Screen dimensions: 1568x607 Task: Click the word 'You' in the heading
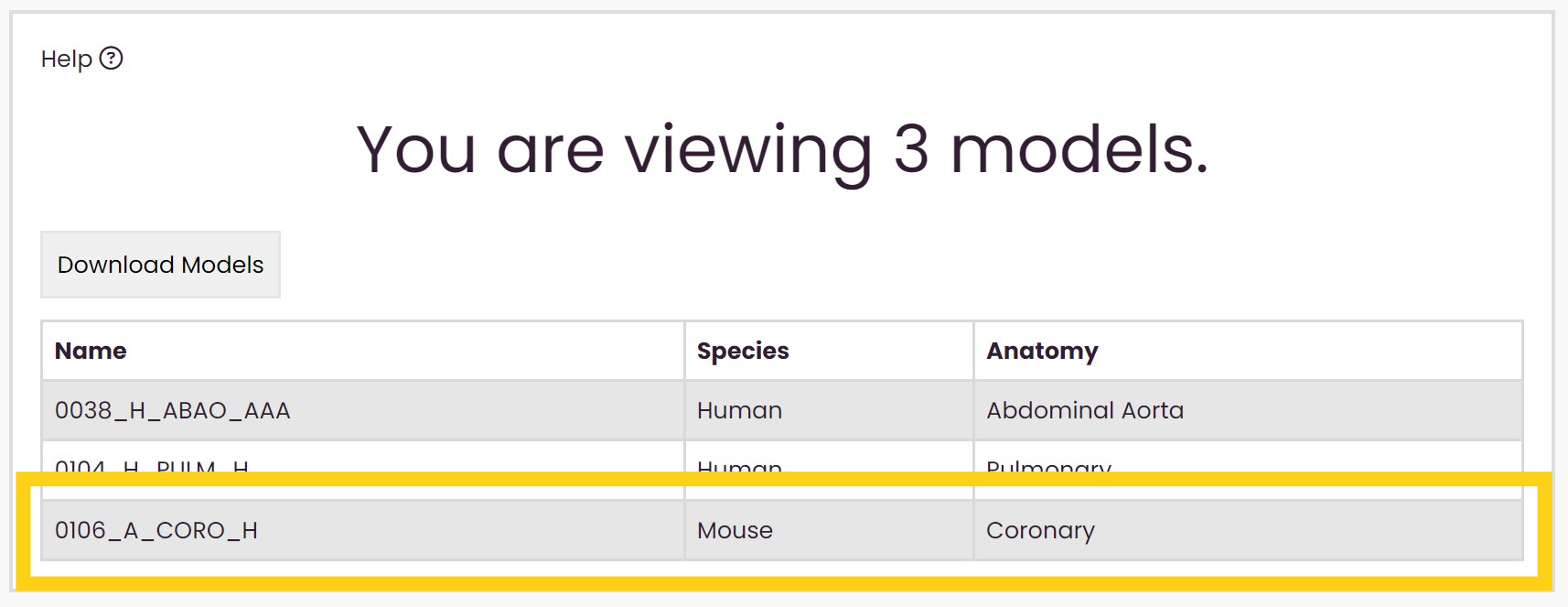pos(416,149)
